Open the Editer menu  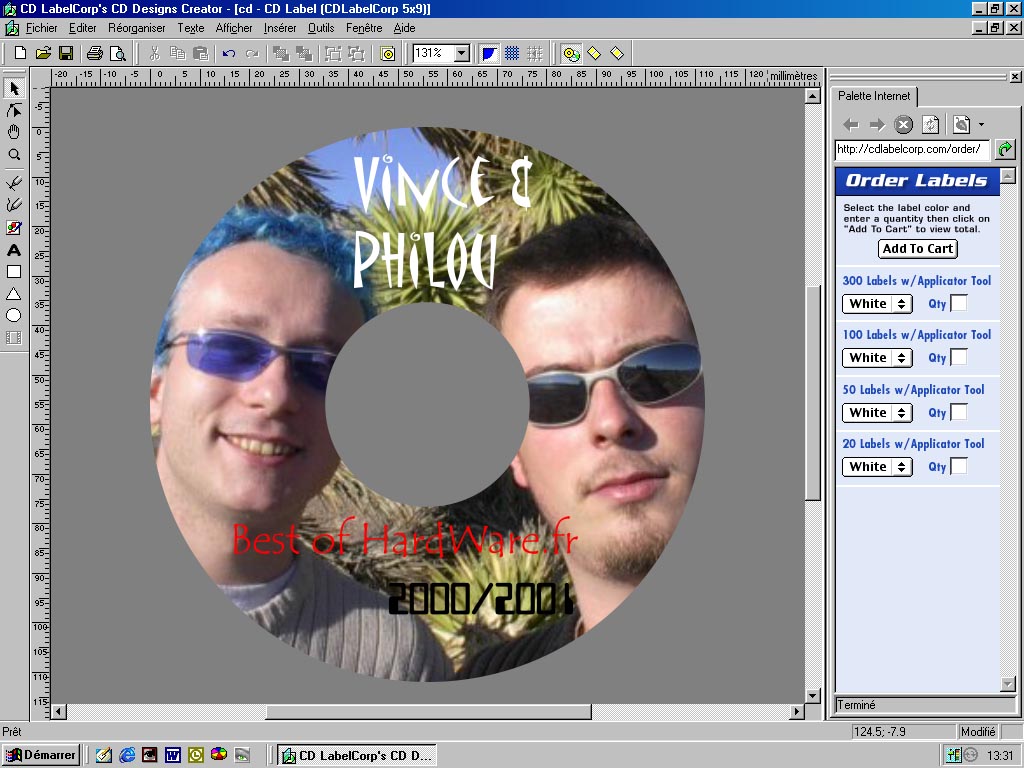click(83, 28)
